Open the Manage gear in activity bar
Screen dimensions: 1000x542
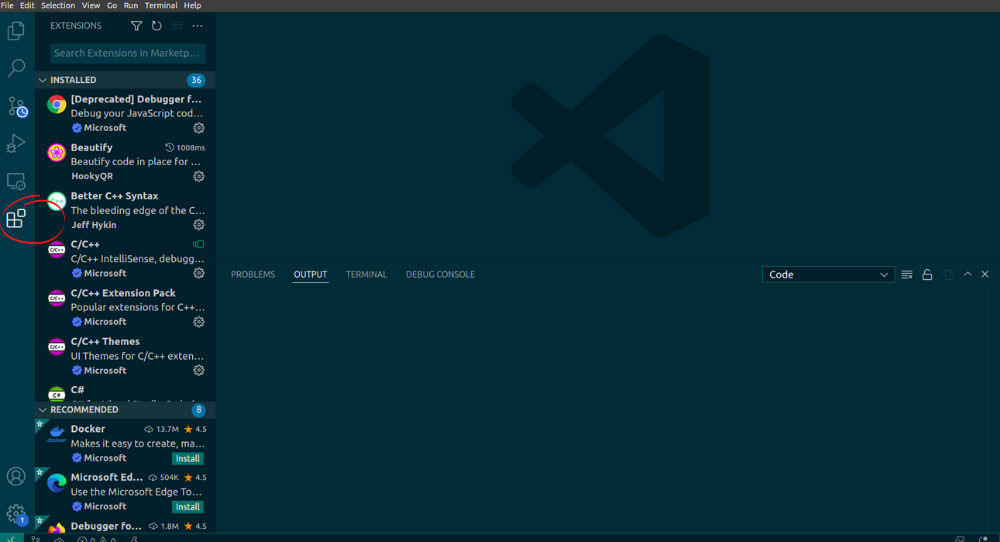tap(16, 514)
